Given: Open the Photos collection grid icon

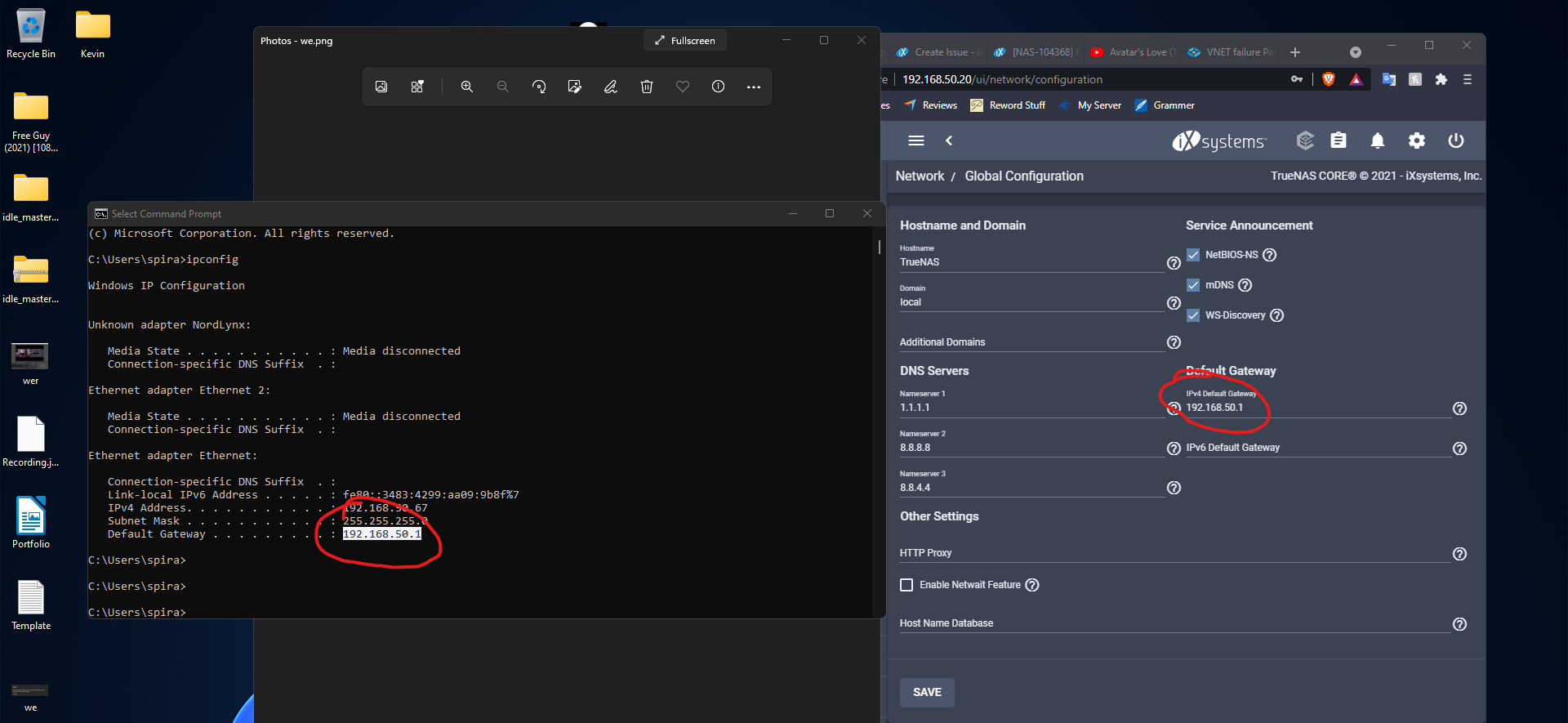Looking at the screenshot, I should point(417,87).
